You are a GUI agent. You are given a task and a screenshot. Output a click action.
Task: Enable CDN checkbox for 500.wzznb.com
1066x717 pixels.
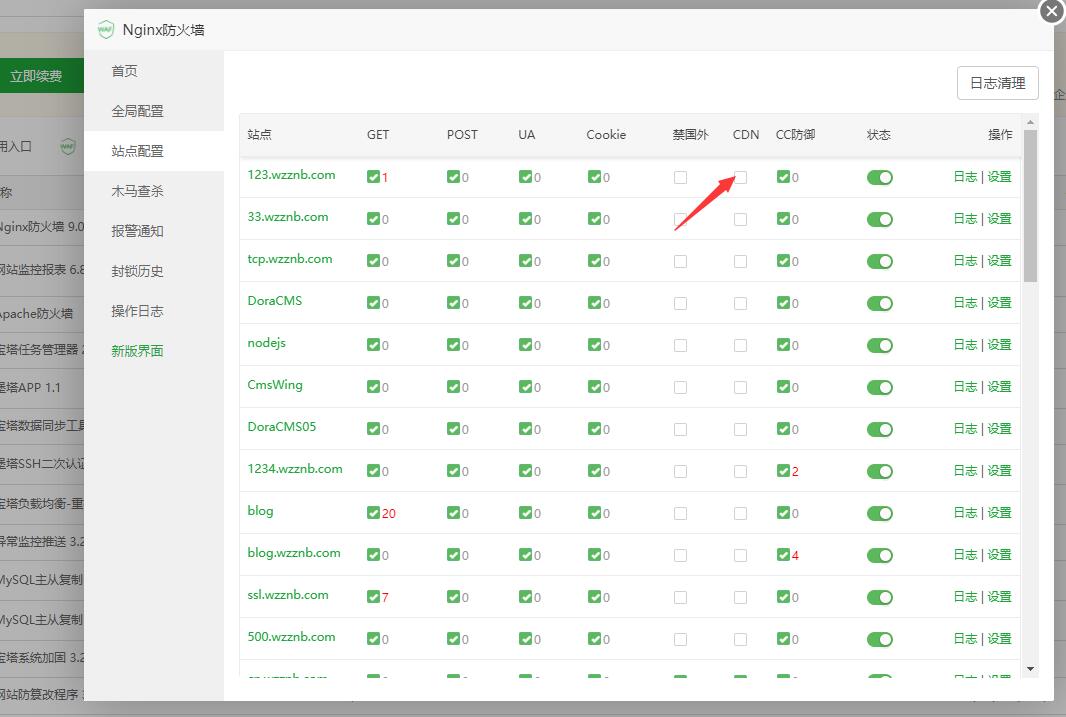click(740, 640)
